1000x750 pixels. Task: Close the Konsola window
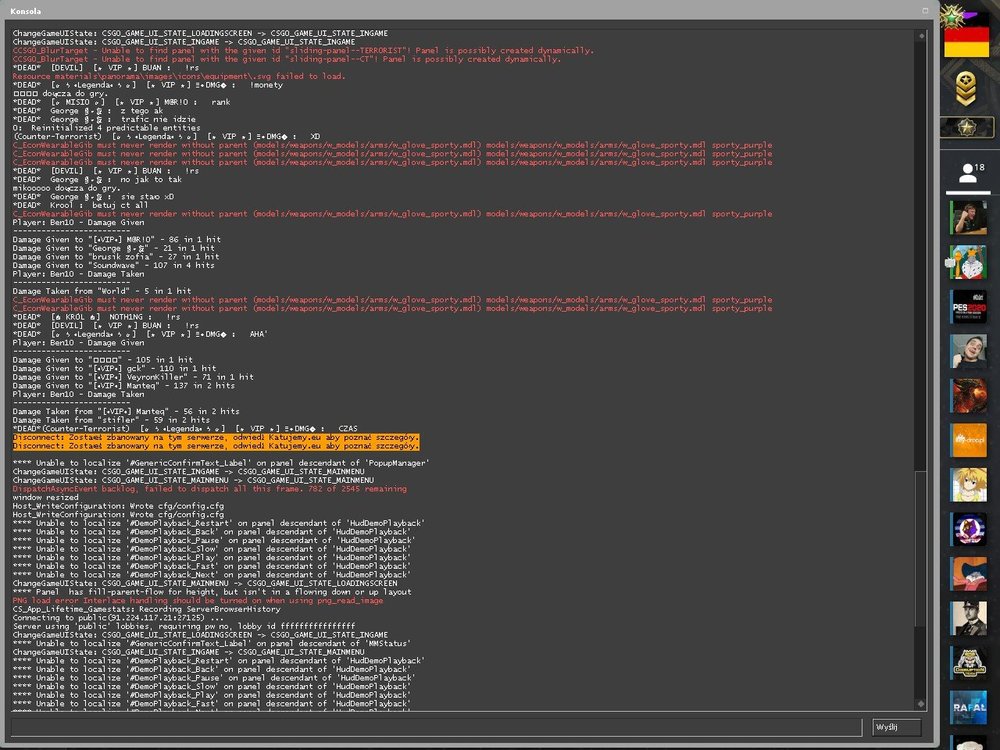925,10
